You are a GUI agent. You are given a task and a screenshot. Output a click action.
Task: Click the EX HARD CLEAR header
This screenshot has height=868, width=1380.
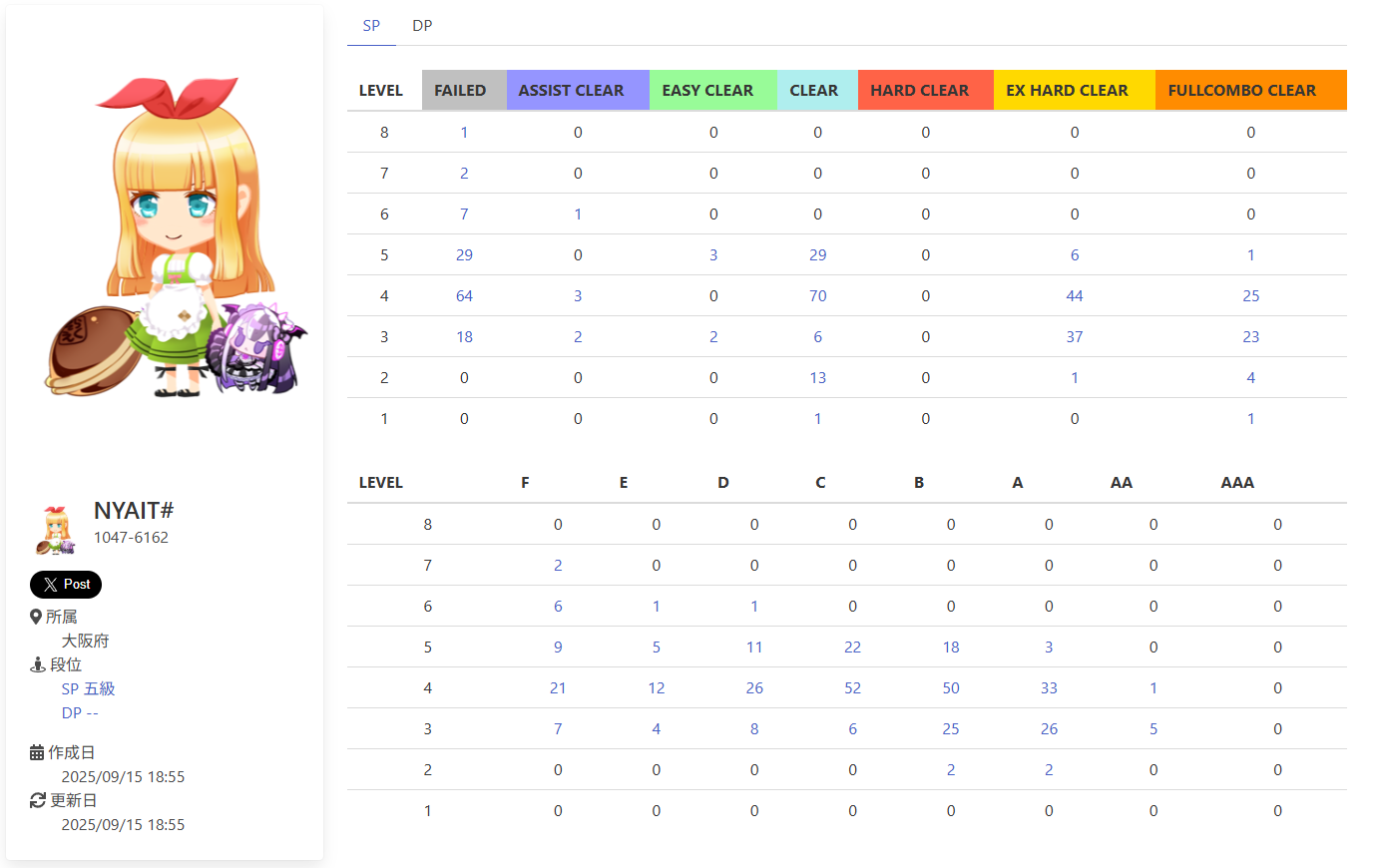point(1067,90)
